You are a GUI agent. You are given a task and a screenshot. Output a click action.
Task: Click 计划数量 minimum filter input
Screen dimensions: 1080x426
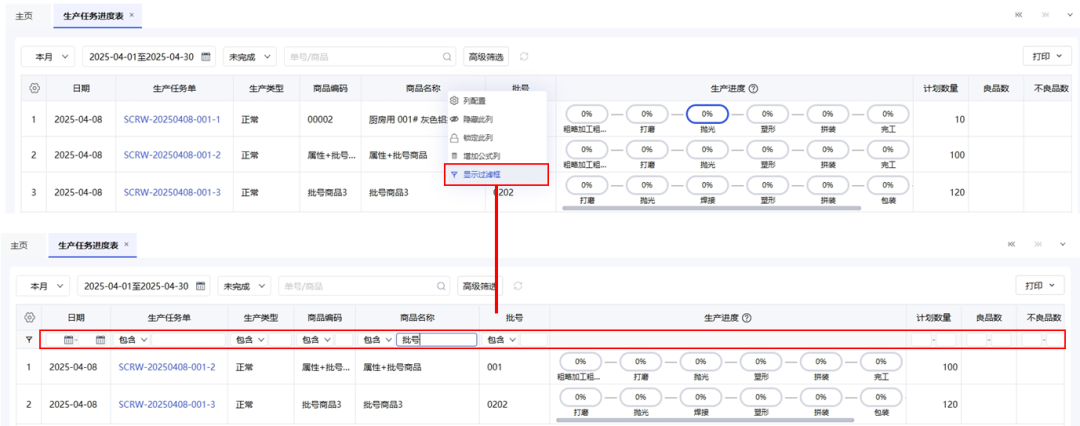(x=922, y=340)
